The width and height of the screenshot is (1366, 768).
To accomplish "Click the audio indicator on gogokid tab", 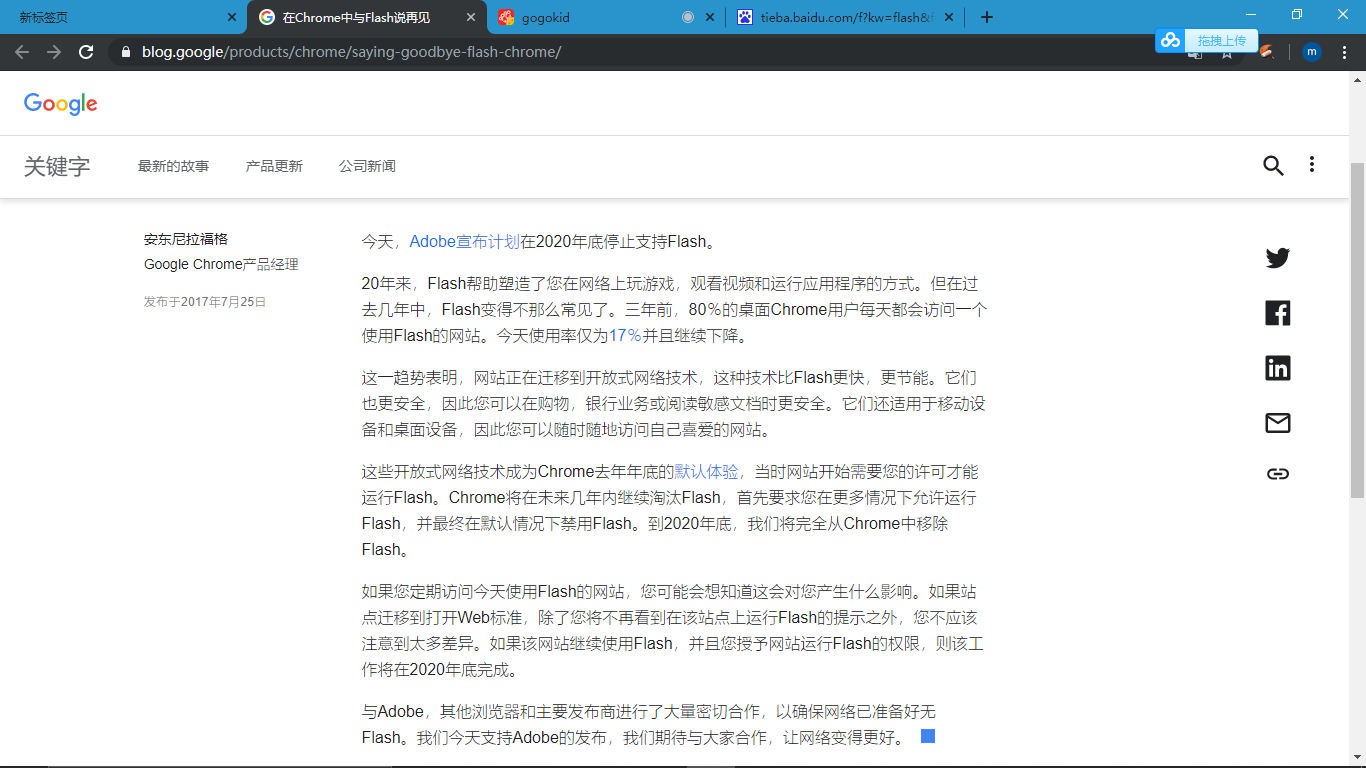I will [688, 17].
